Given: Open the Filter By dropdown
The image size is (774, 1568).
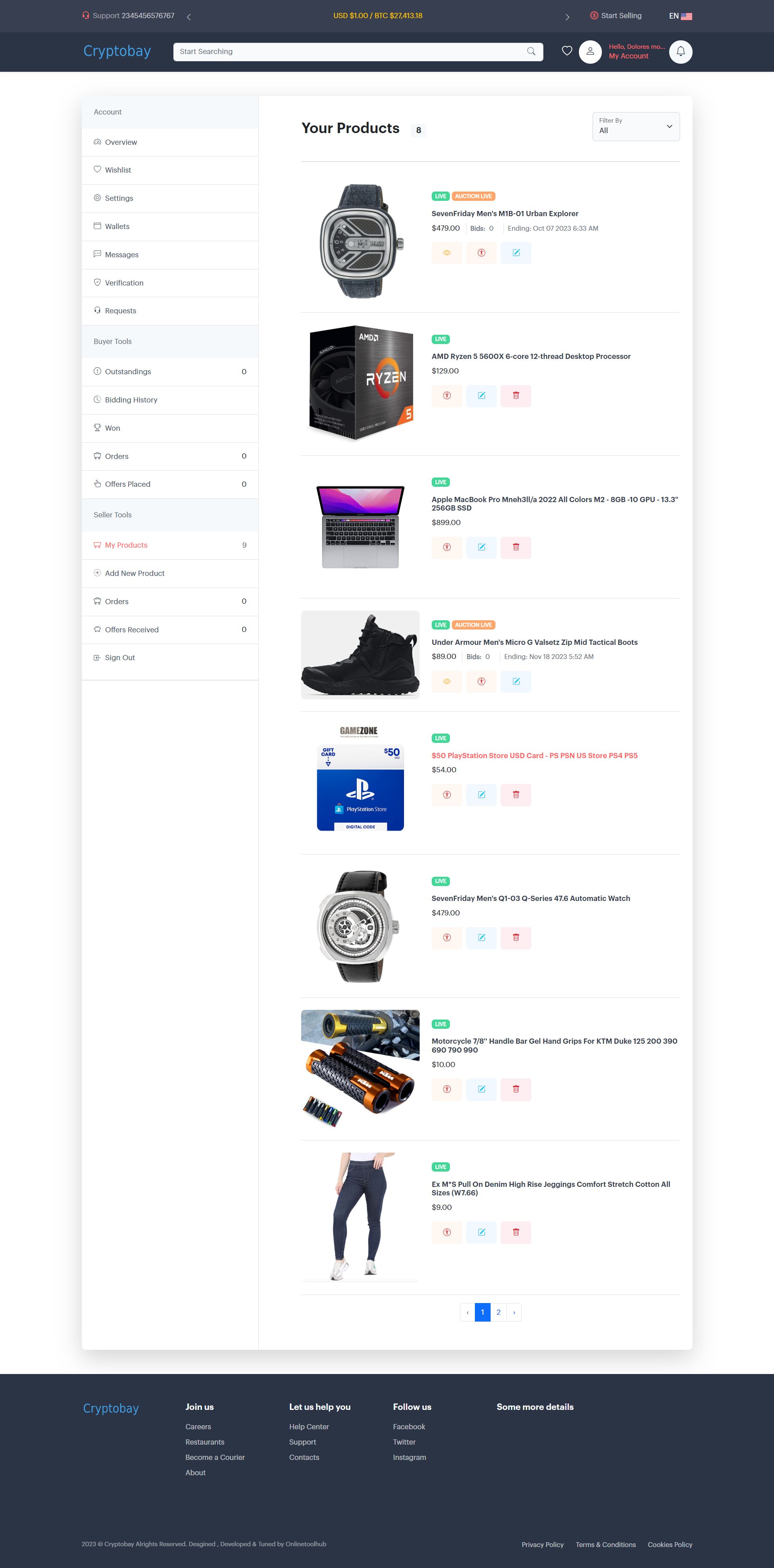Looking at the screenshot, I should click(636, 127).
